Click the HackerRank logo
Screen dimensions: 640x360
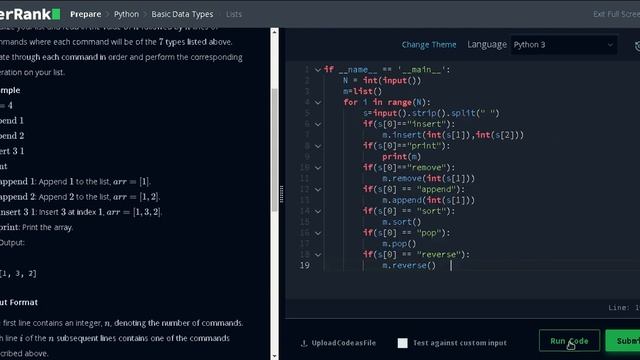pos(30,14)
